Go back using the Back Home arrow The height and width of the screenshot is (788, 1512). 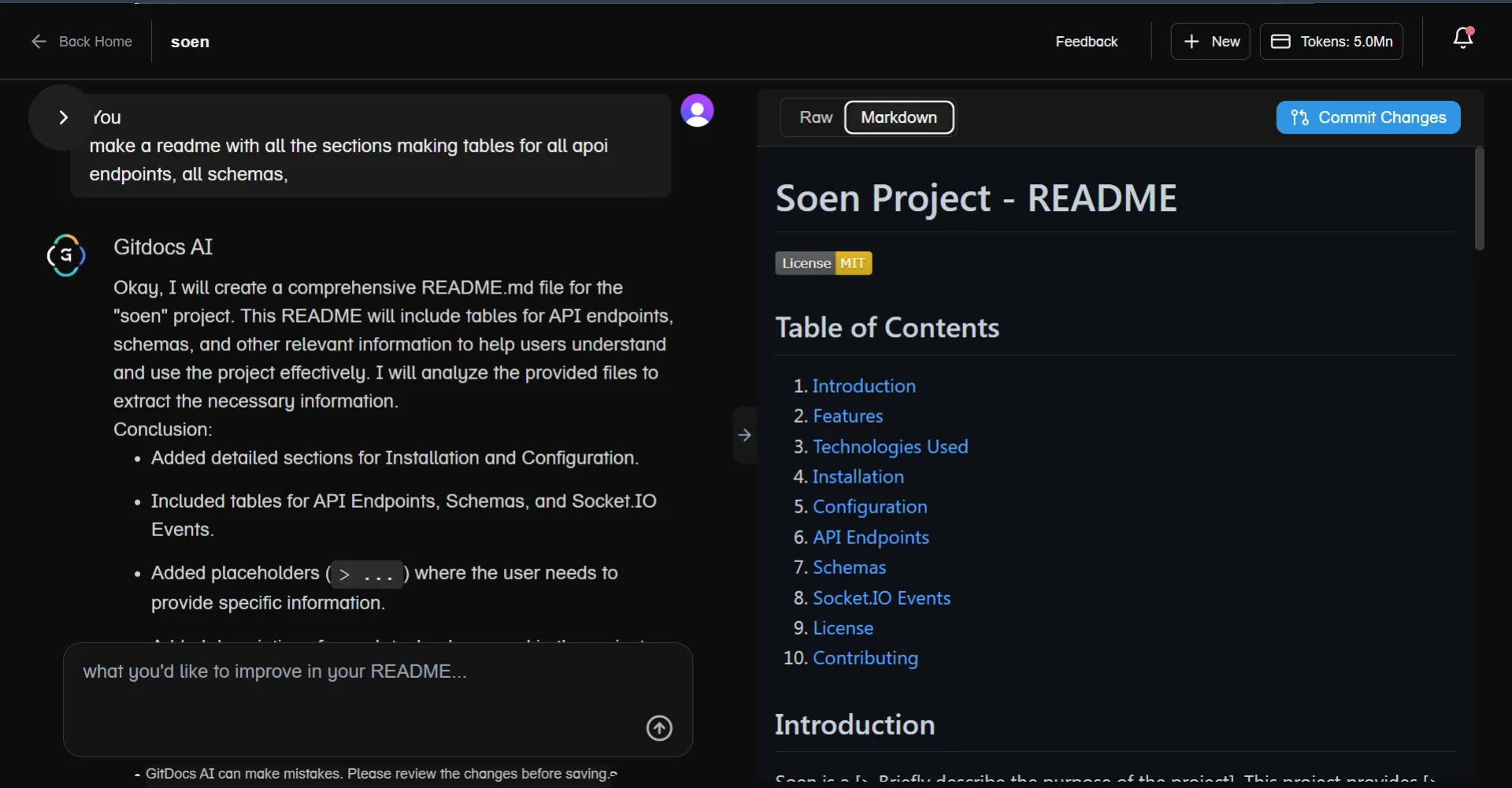coord(39,42)
